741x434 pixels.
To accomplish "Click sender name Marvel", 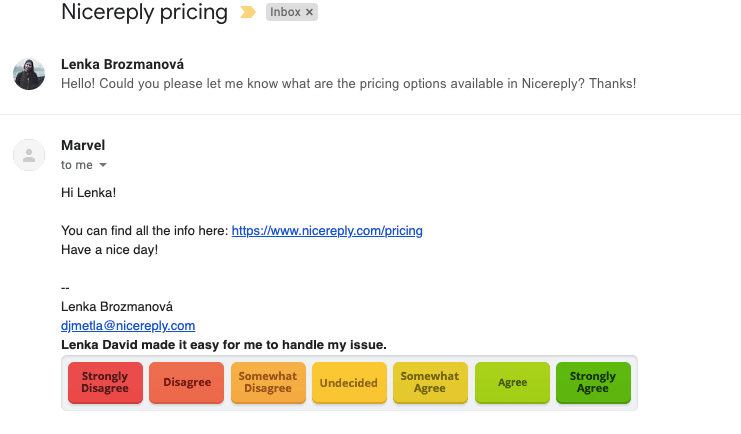I will [x=83, y=145].
